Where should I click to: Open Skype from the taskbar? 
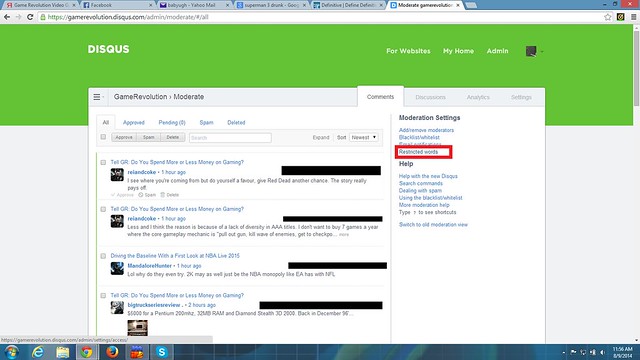[162, 352]
